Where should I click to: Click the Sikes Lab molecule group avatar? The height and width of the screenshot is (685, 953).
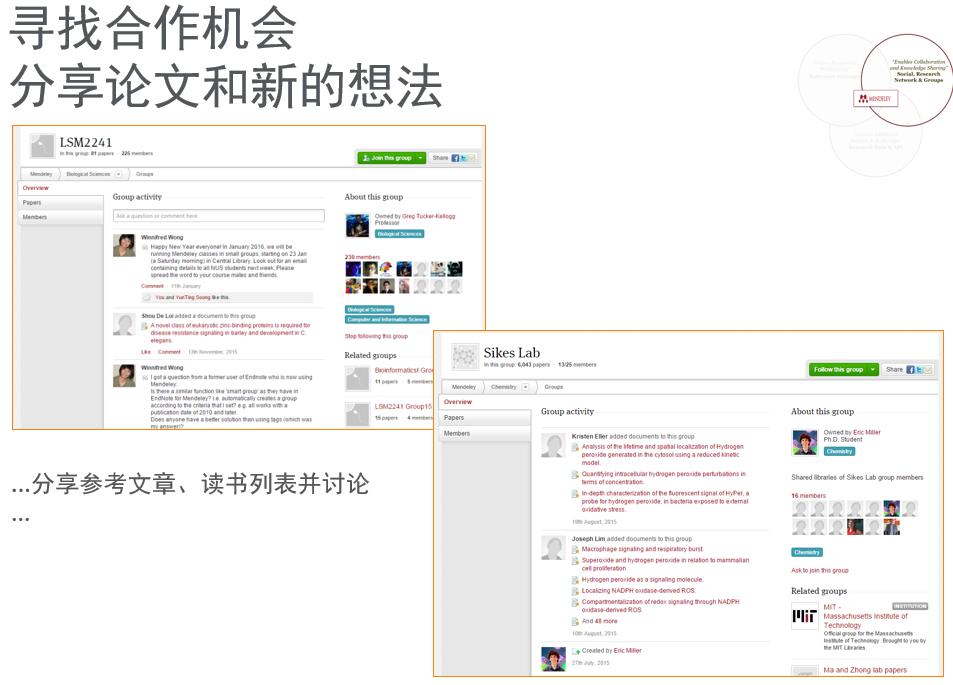[465, 357]
